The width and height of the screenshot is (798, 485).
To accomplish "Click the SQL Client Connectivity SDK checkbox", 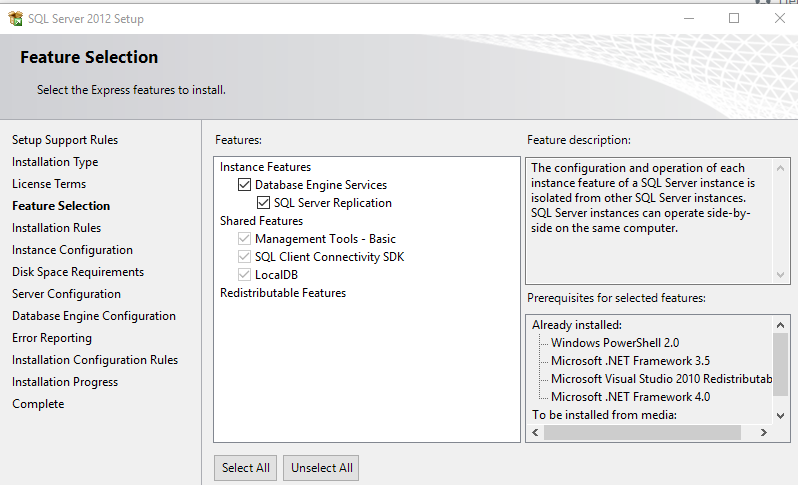I will click(244, 257).
